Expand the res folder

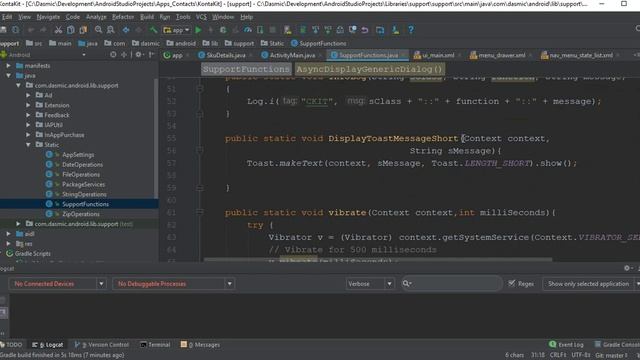[x=9, y=244]
